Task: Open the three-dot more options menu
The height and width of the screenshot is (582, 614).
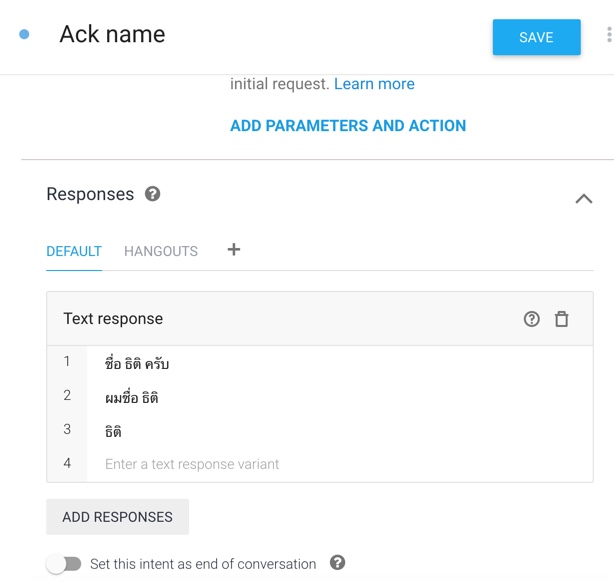Action: [x=609, y=36]
